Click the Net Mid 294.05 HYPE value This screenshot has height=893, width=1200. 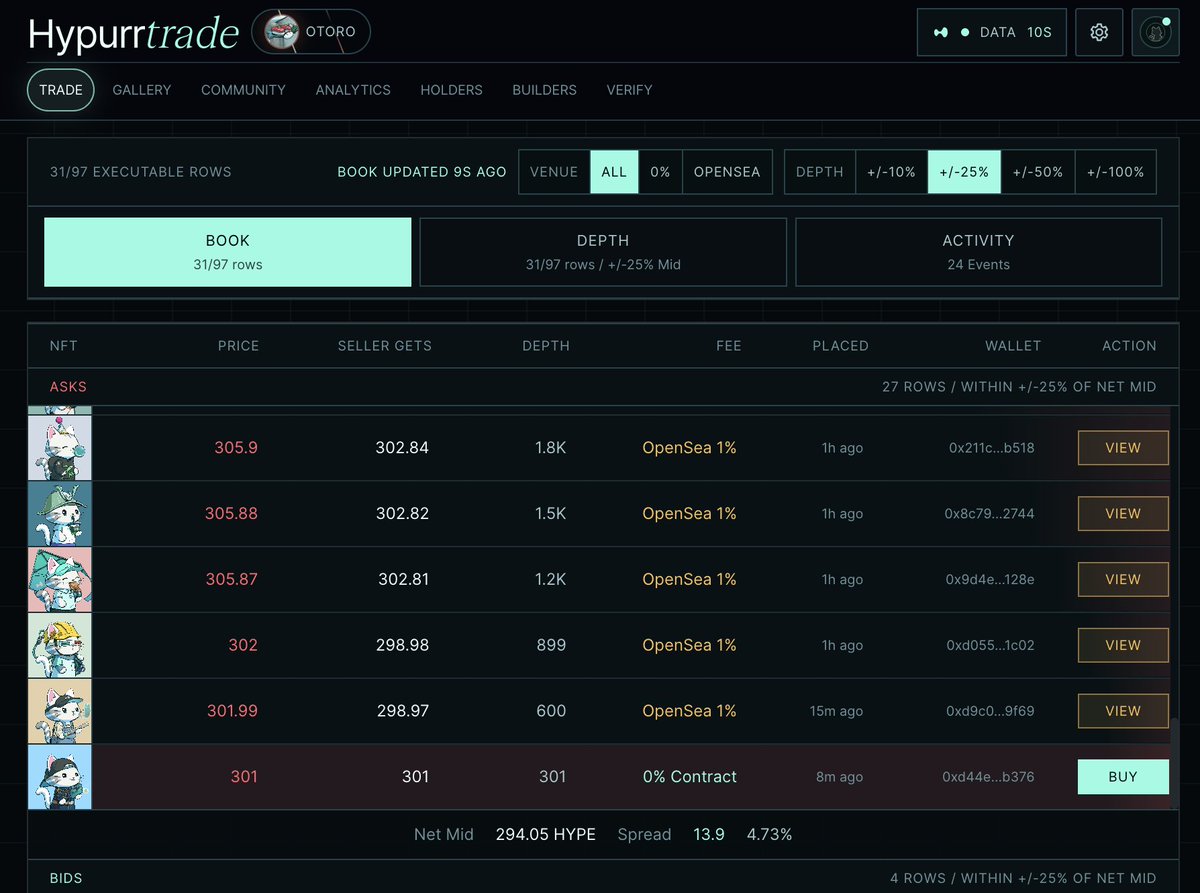545,834
